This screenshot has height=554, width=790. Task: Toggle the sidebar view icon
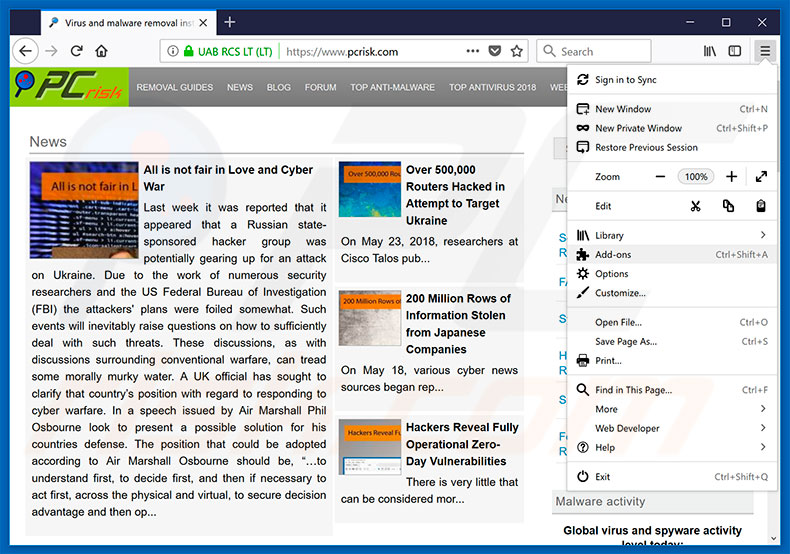click(735, 51)
